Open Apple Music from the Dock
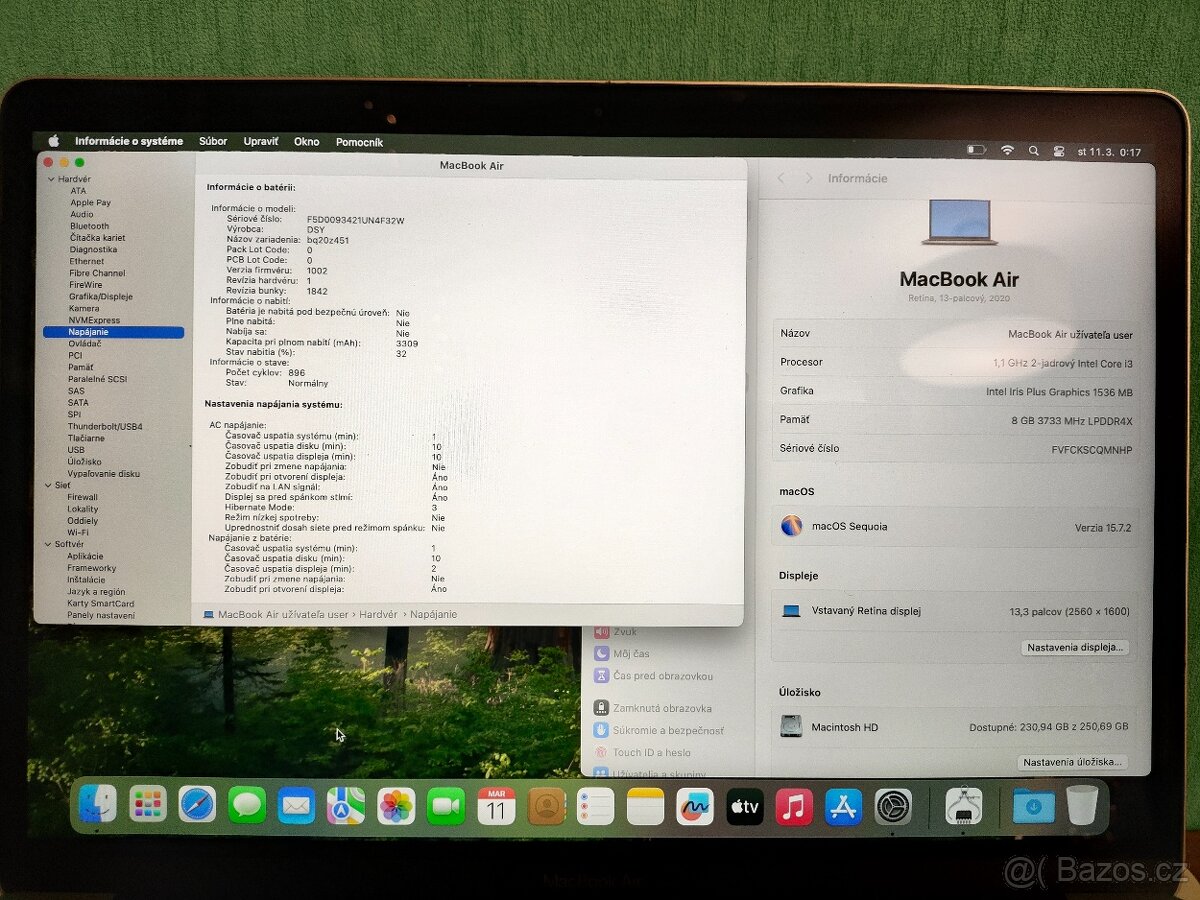This screenshot has width=1200, height=900. tap(794, 805)
